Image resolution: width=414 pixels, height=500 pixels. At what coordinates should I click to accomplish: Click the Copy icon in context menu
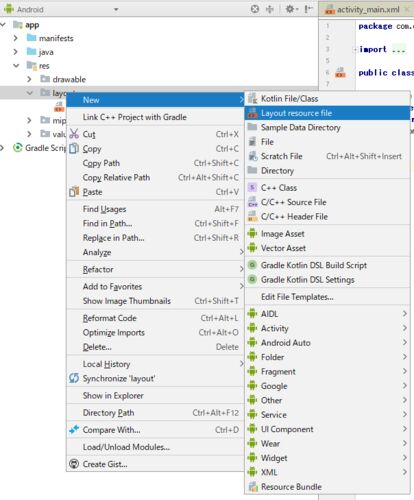click(x=74, y=148)
